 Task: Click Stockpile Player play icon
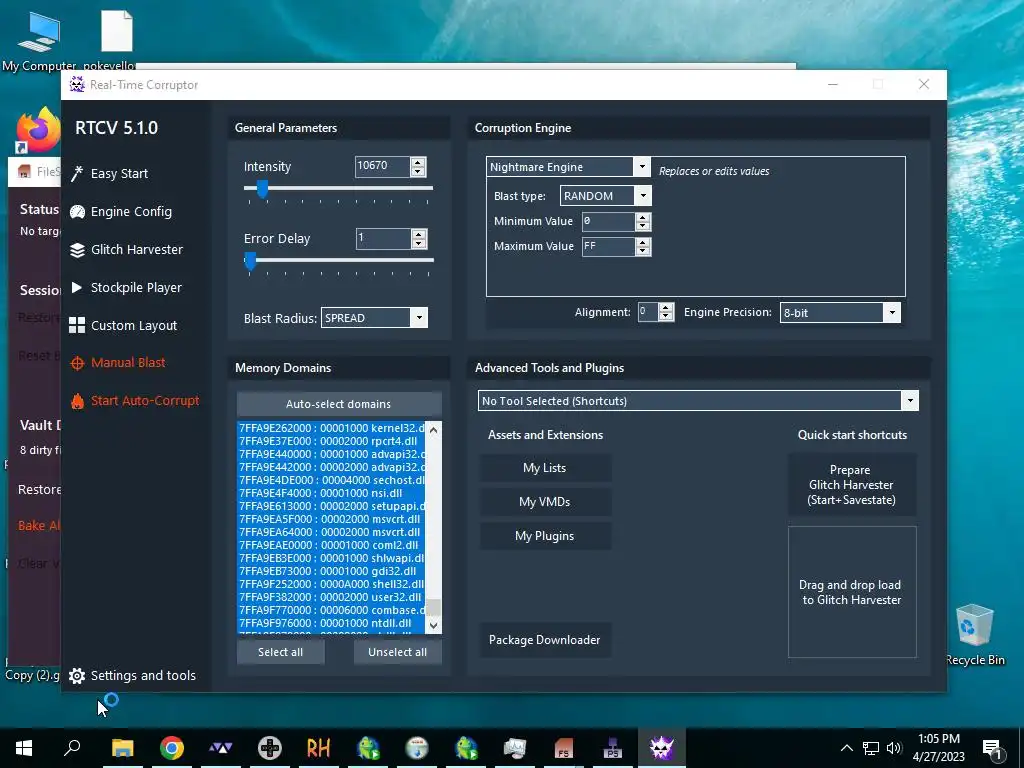(x=76, y=287)
